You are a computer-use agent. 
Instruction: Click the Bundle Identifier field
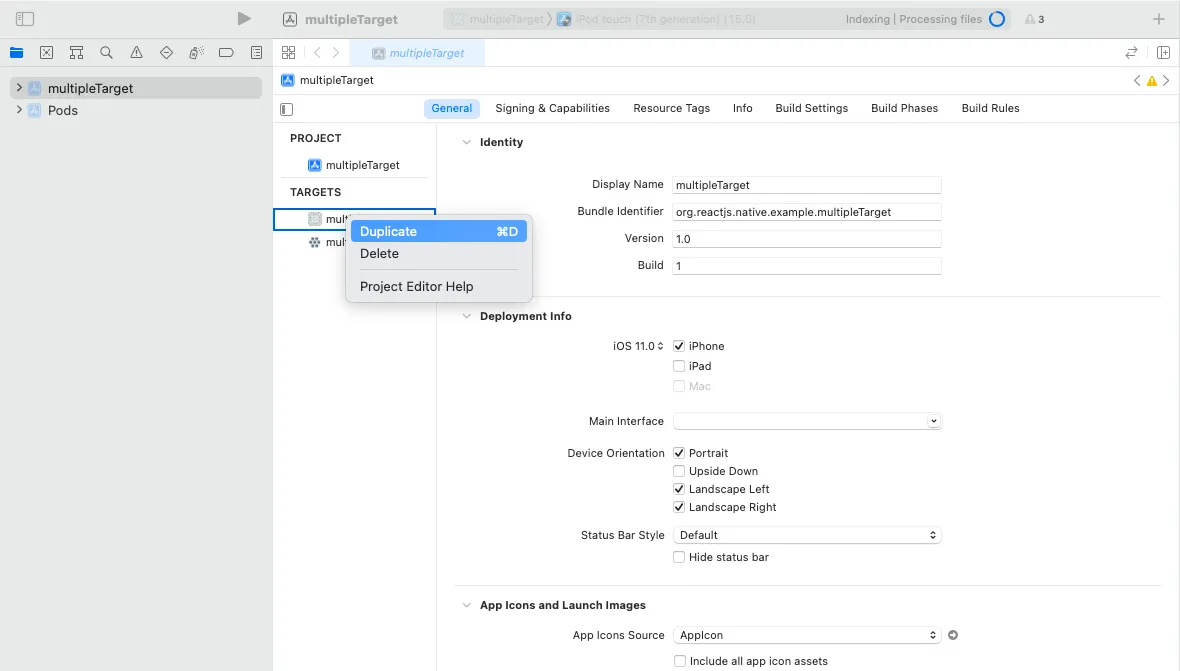click(x=807, y=212)
